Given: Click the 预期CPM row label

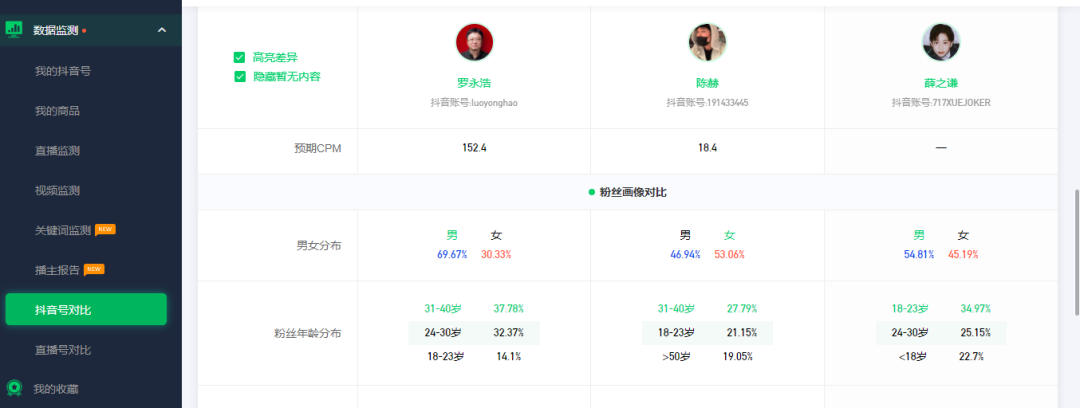Looking at the screenshot, I should (x=318, y=147).
